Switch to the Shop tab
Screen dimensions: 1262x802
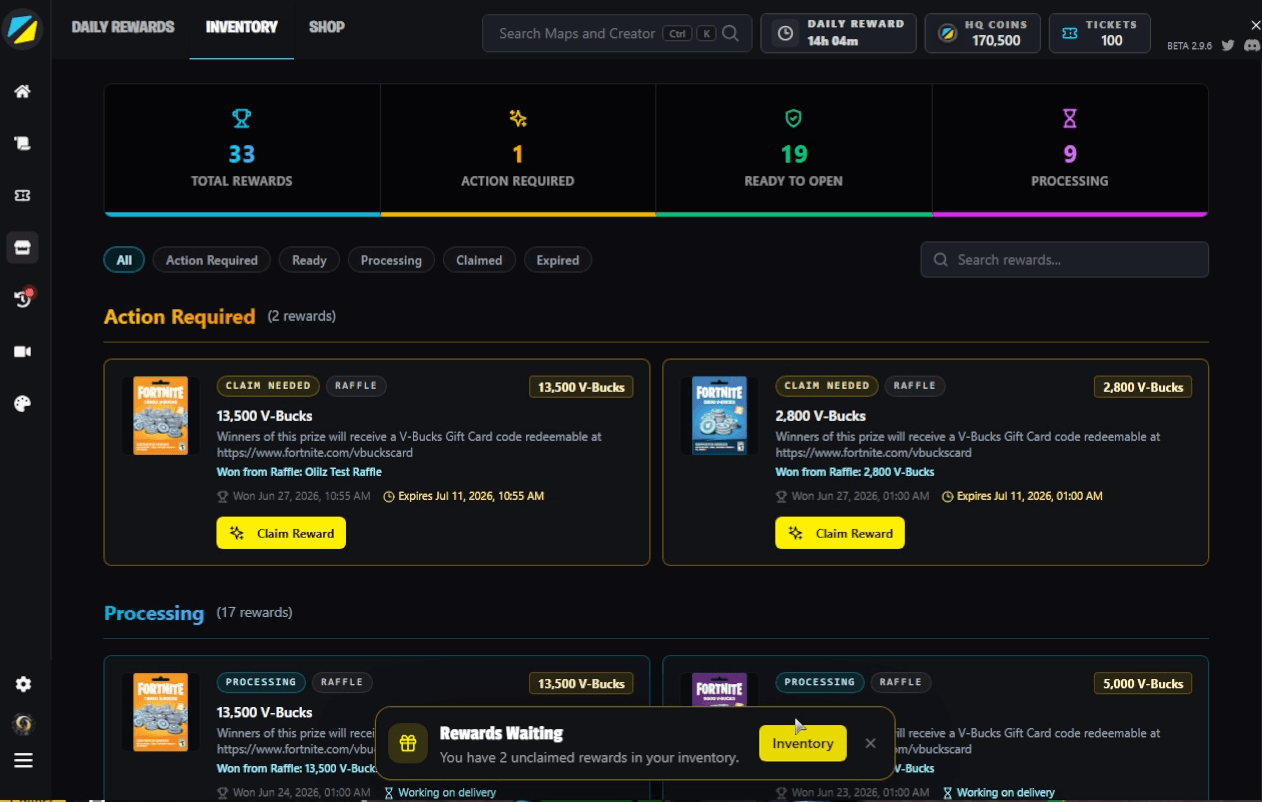pos(327,27)
